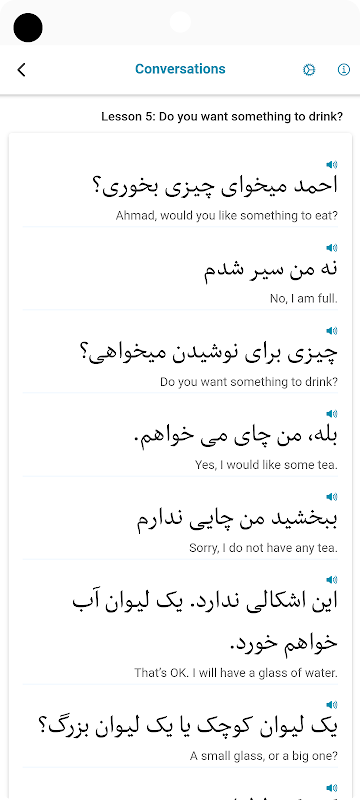Open the info icon in header

(x=344, y=70)
